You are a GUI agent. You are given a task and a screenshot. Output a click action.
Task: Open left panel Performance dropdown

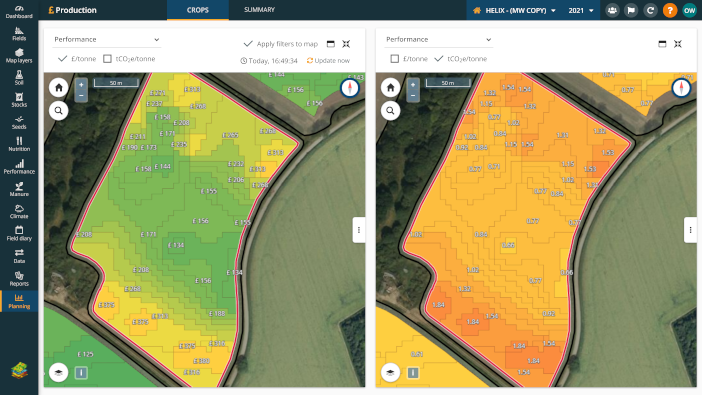[107, 39]
